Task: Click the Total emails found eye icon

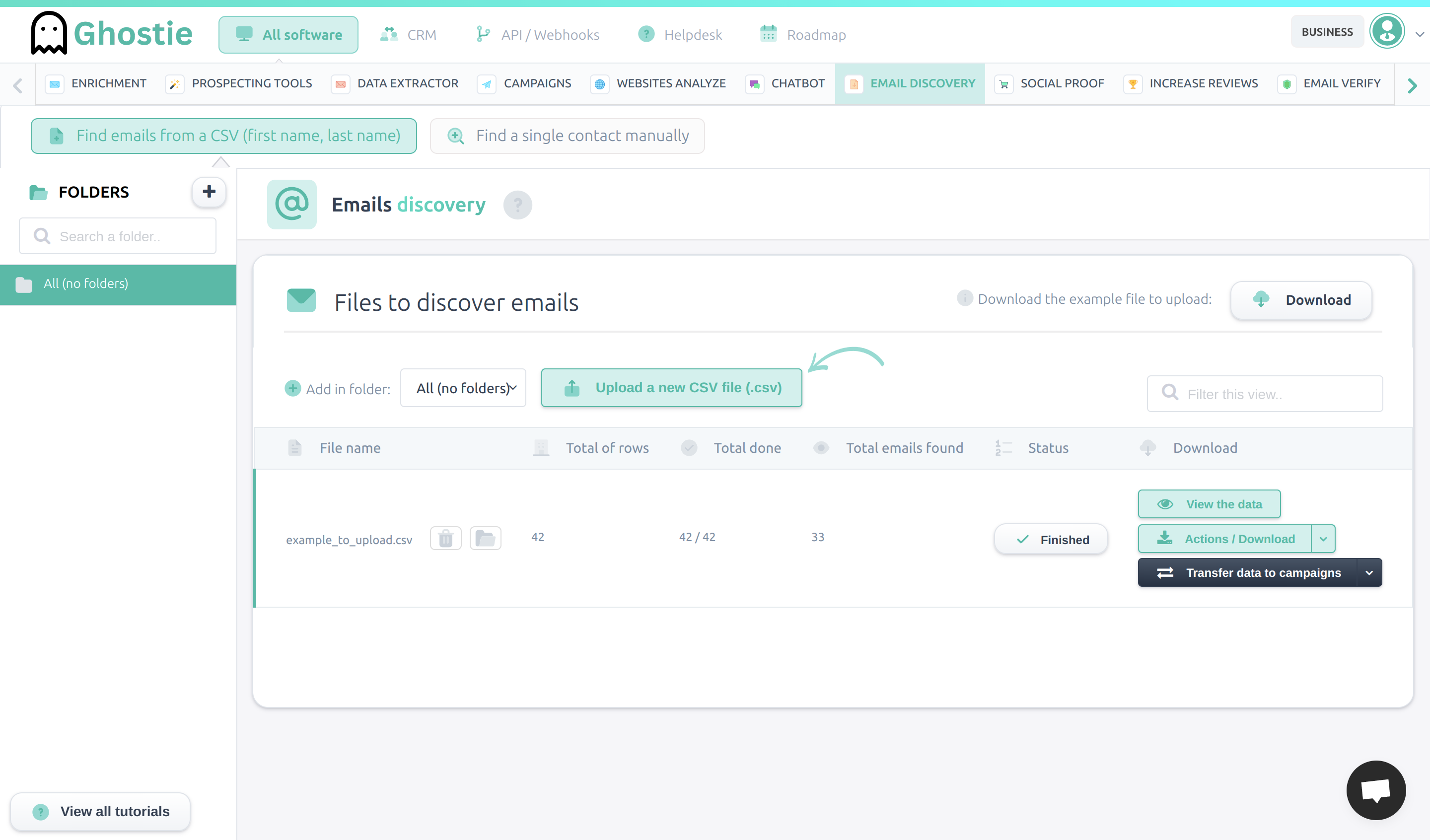Action: click(x=821, y=448)
